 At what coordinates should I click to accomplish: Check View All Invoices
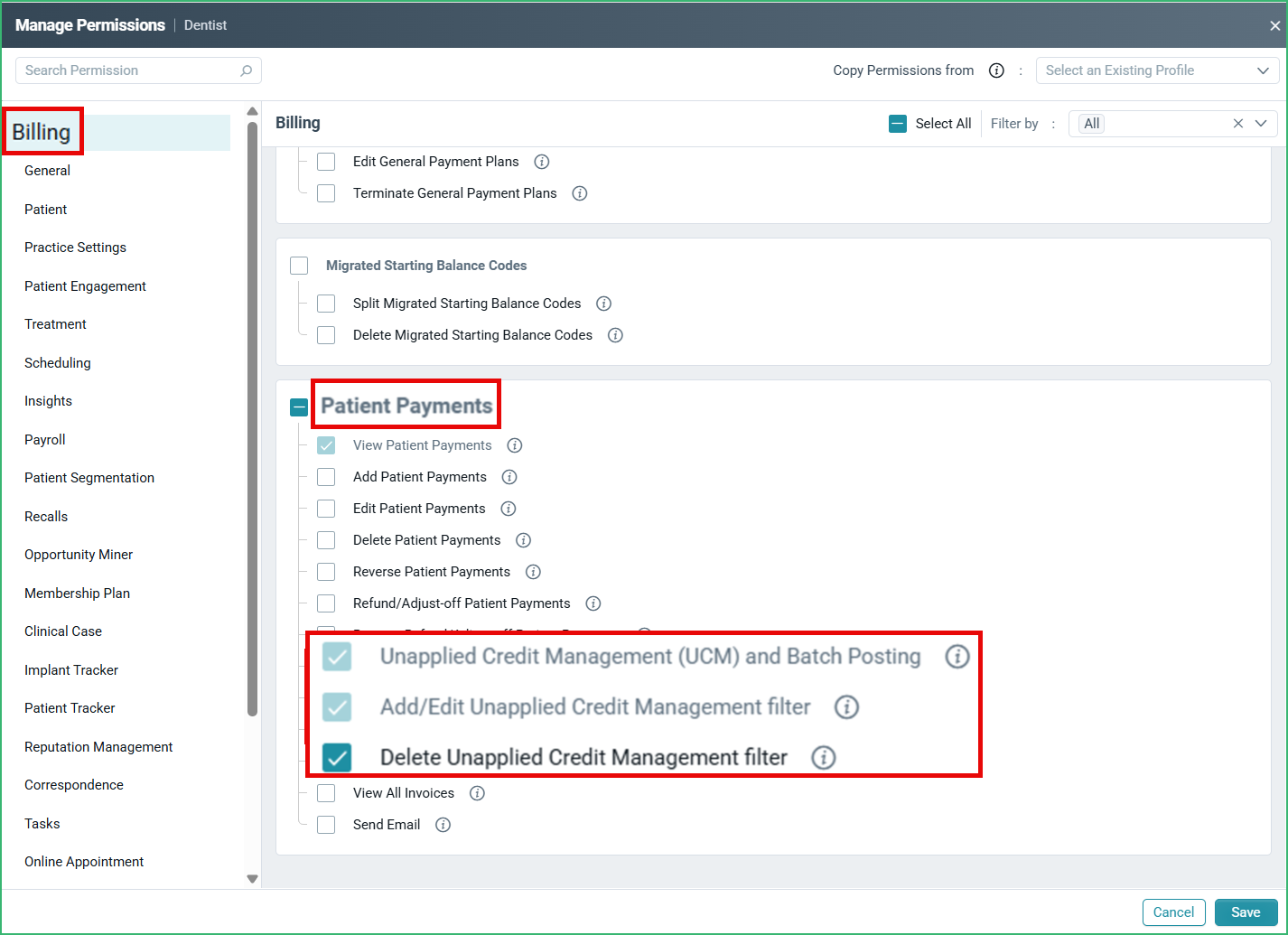point(326,793)
